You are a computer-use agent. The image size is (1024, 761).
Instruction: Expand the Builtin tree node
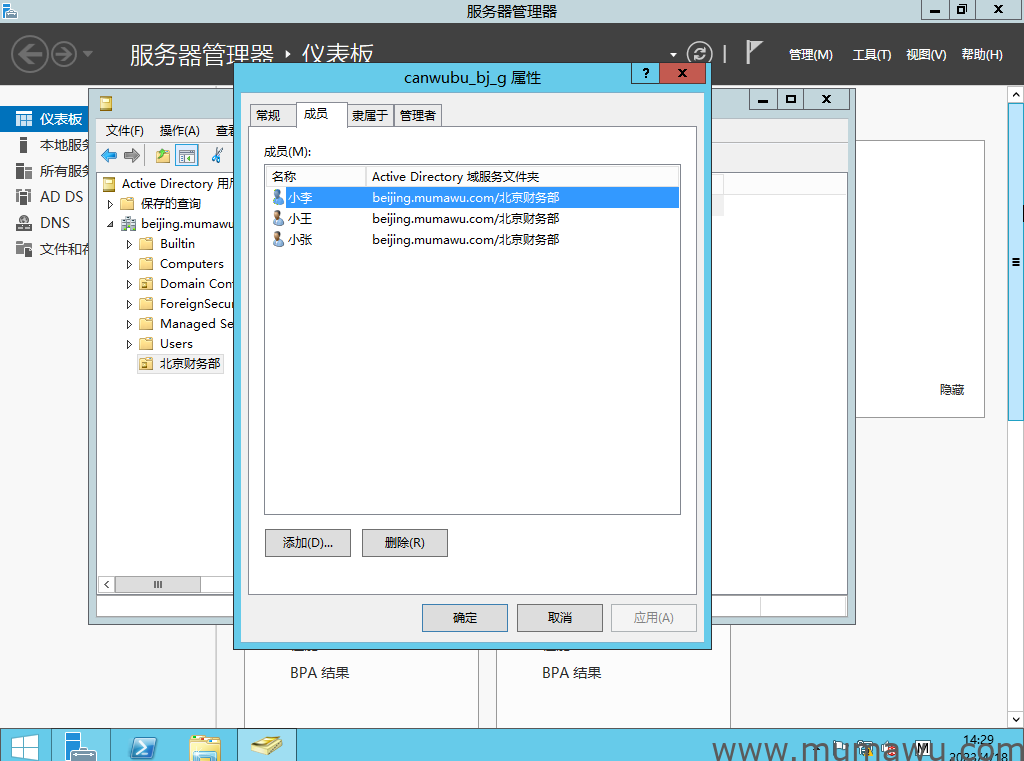point(129,244)
